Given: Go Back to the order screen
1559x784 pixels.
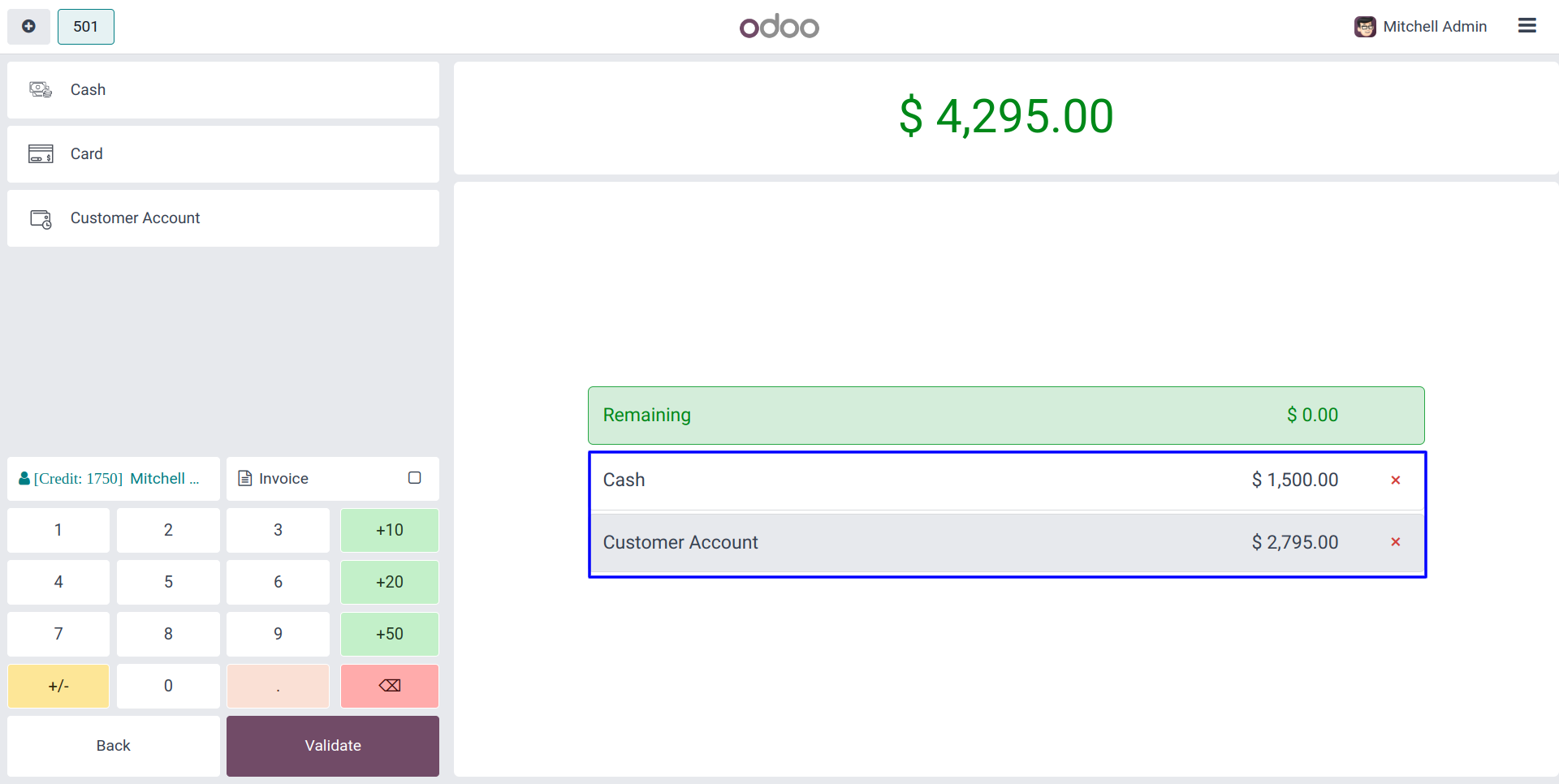Looking at the screenshot, I should coord(113,746).
